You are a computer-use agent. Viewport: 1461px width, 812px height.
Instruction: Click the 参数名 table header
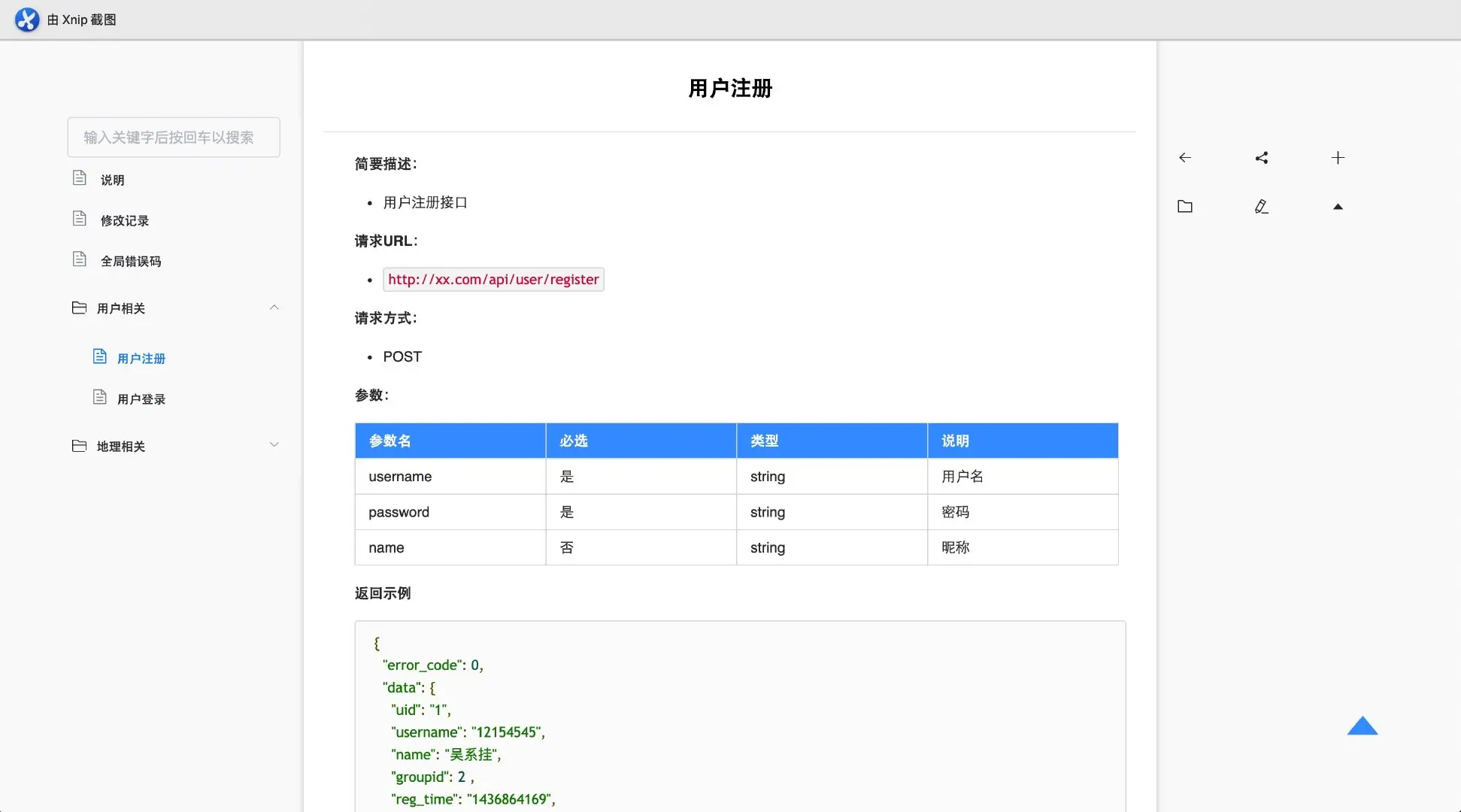pos(389,441)
